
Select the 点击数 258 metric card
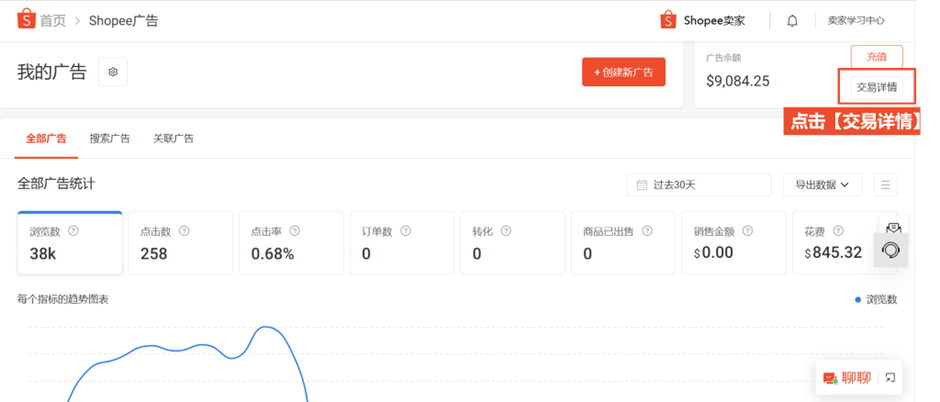(x=180, y=243)
